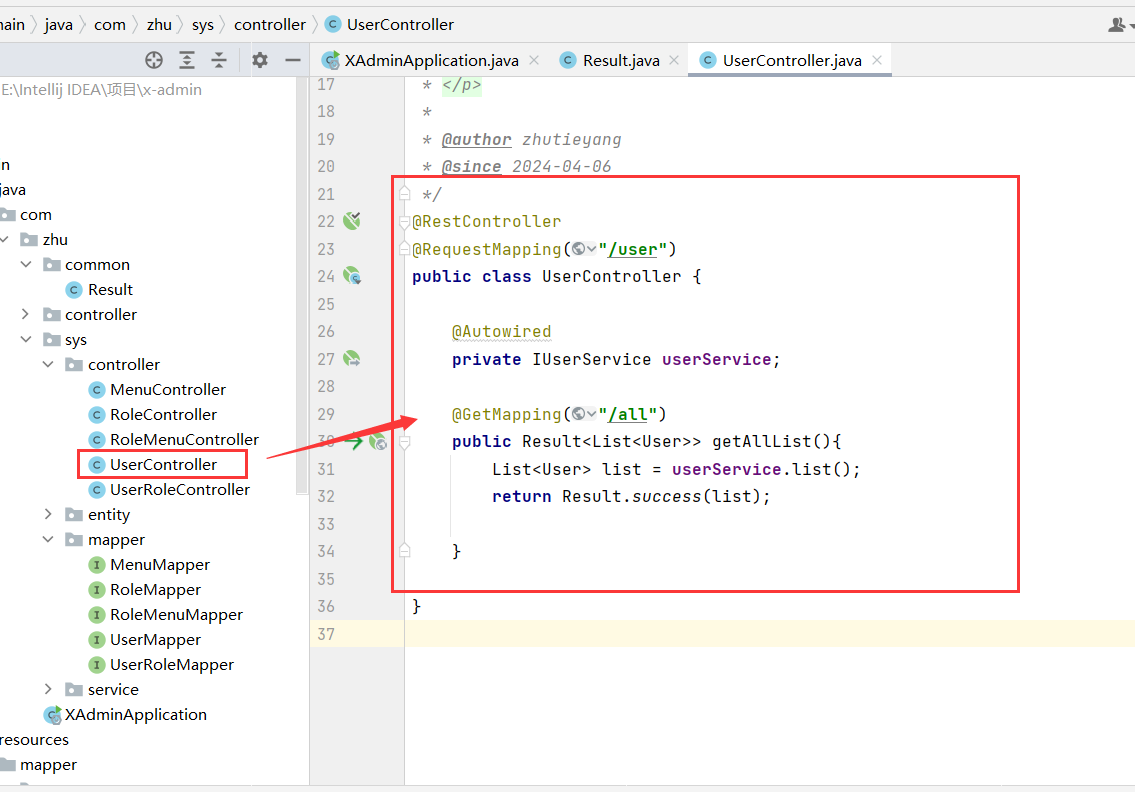Viewport: 1135px width, 792px height.
Task: Click the @RestController annotation
Action: [486, 222]
